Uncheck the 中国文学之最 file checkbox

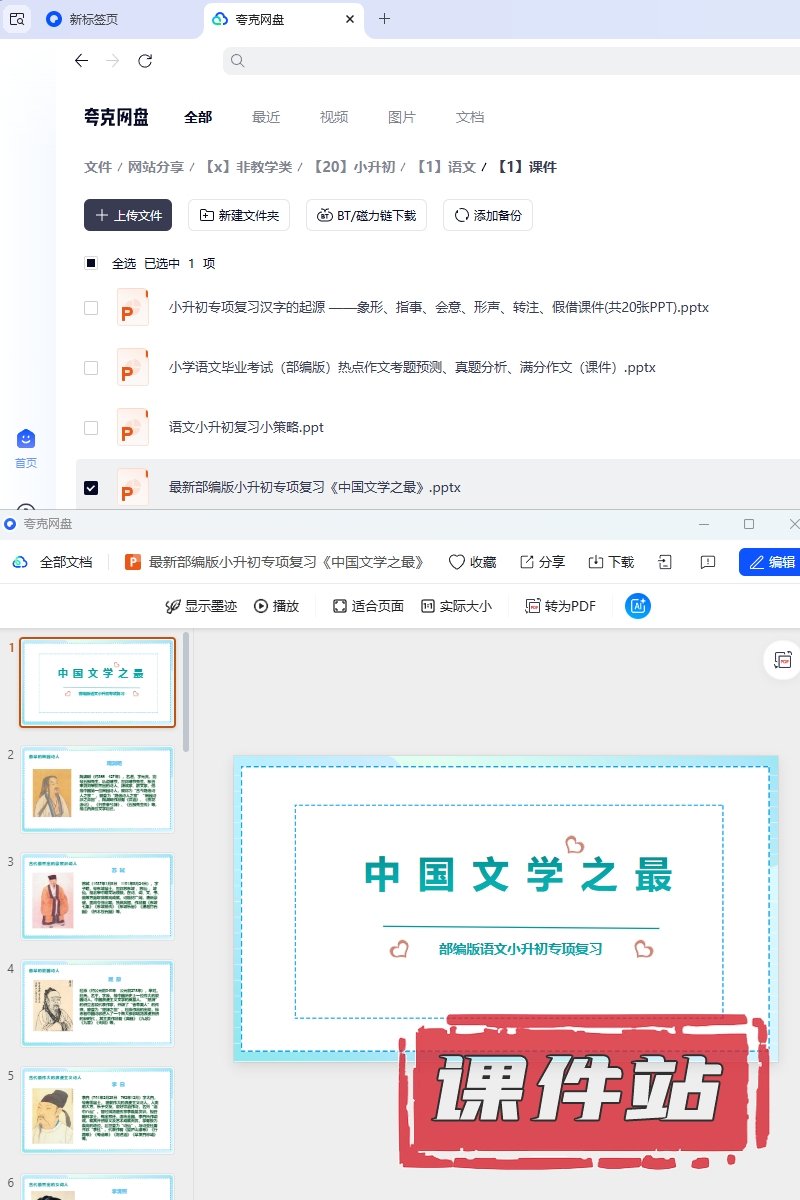click(x=91, y=488)
